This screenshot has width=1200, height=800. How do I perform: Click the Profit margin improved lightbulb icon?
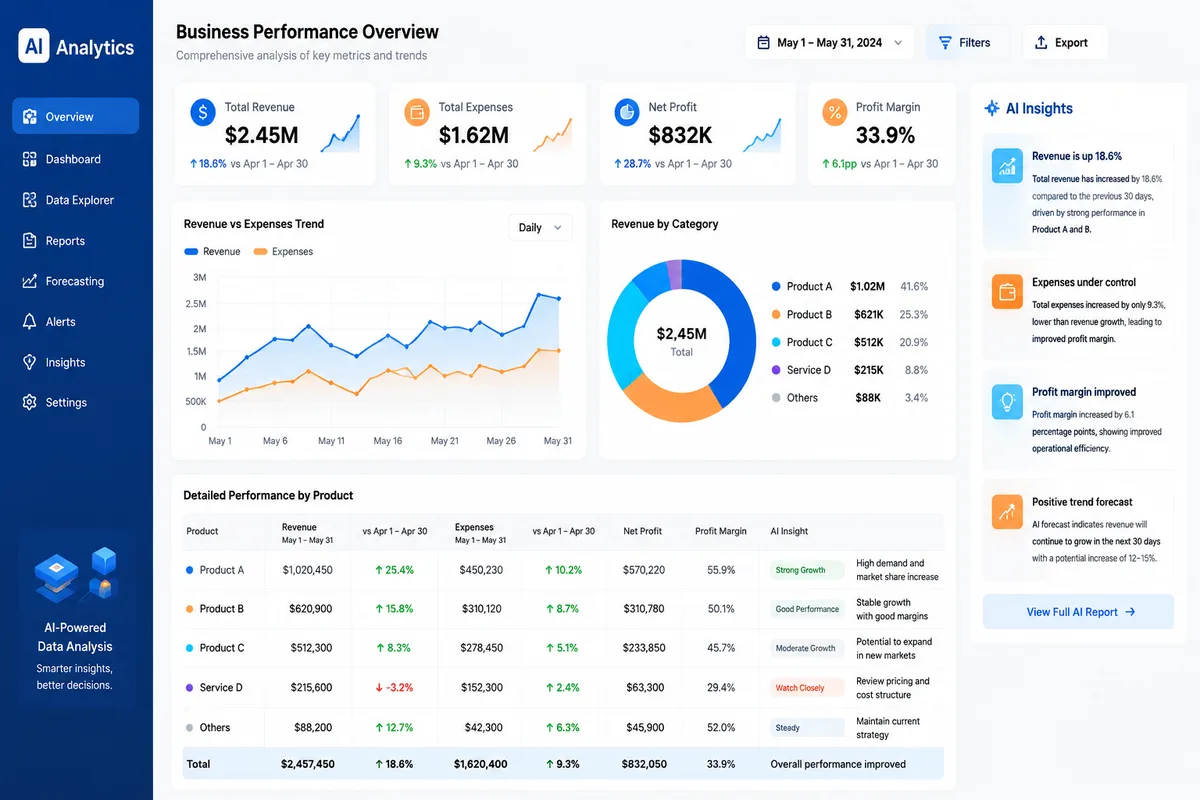tap(1007, 401)
